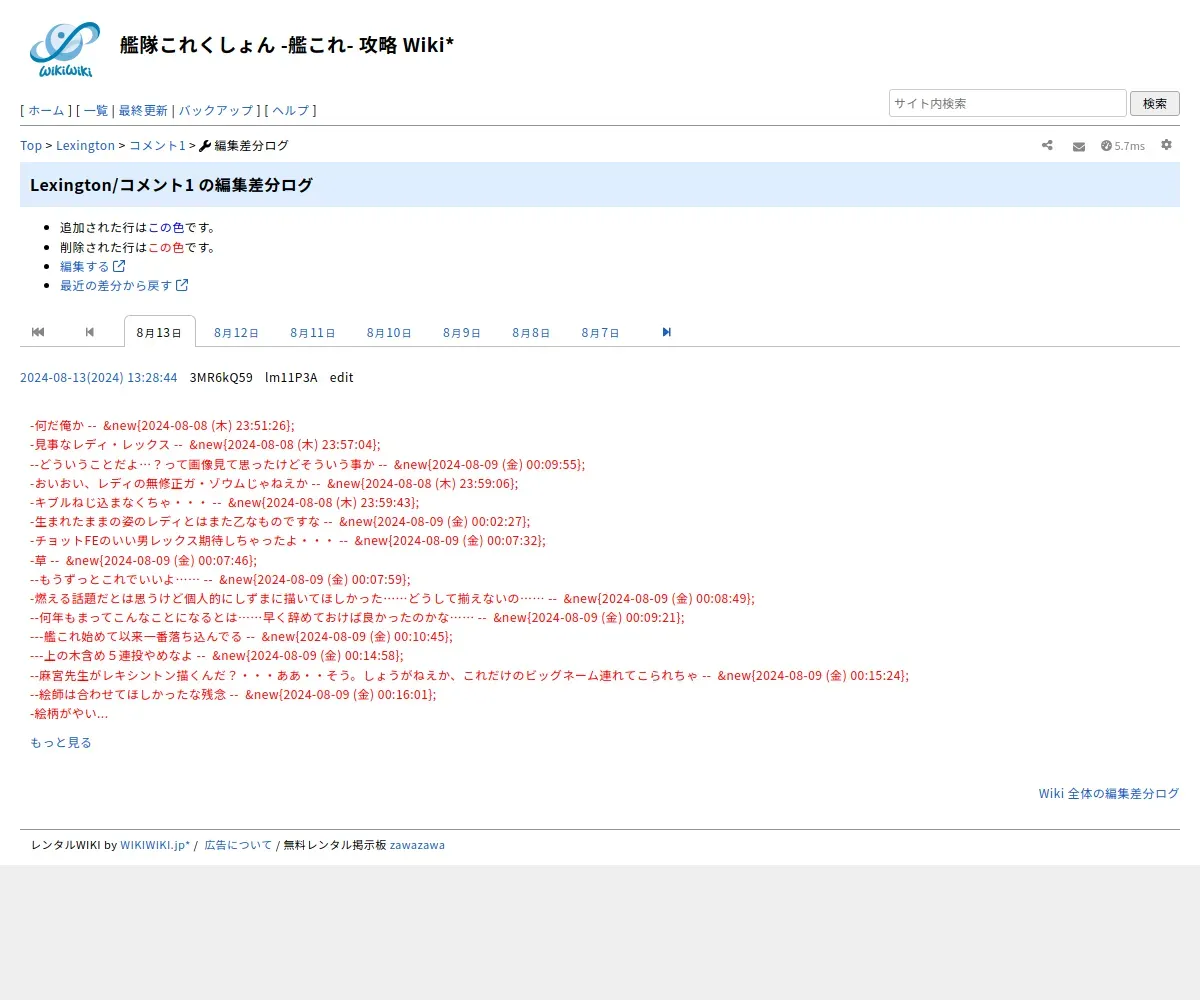Open the Lexington breadcrumb link
Screen dimensions: 1200x1000
(x=85, y=146)
